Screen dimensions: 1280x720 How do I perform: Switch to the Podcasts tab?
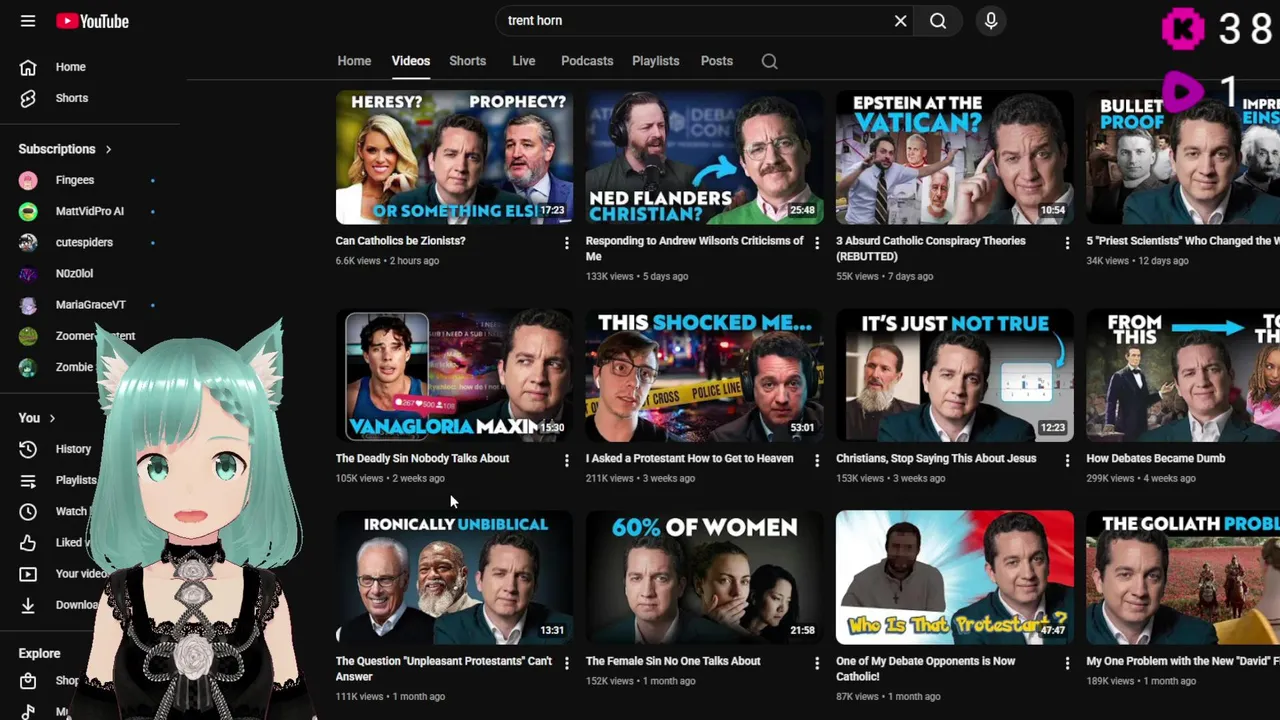coord(587,61)
